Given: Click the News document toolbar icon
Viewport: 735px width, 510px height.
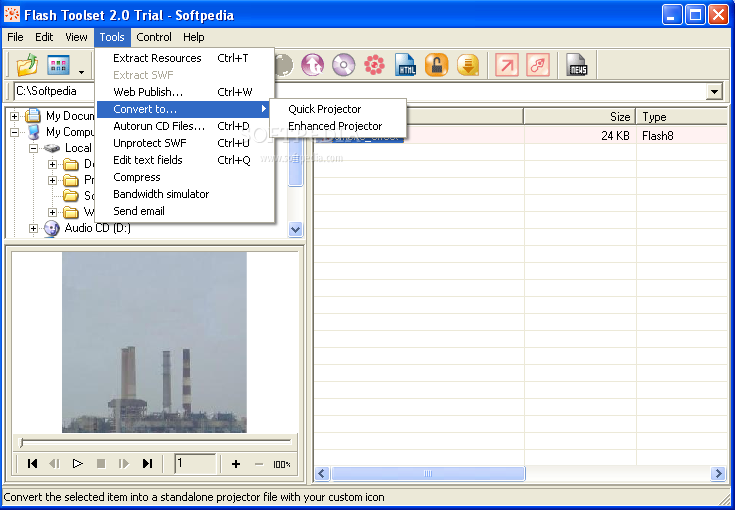Looking at the screenshot, I should click(x=577, y=65).
